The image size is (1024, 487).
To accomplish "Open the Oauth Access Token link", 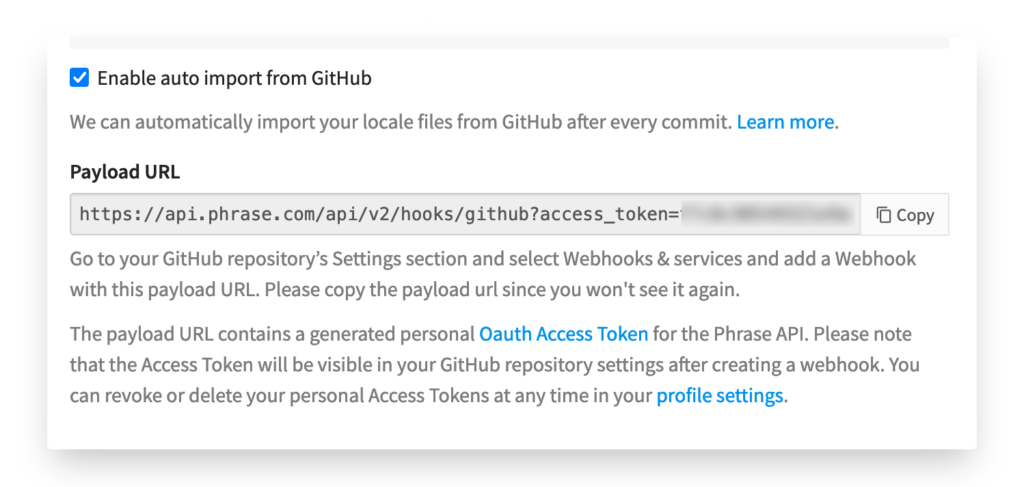I will [563, 333].
